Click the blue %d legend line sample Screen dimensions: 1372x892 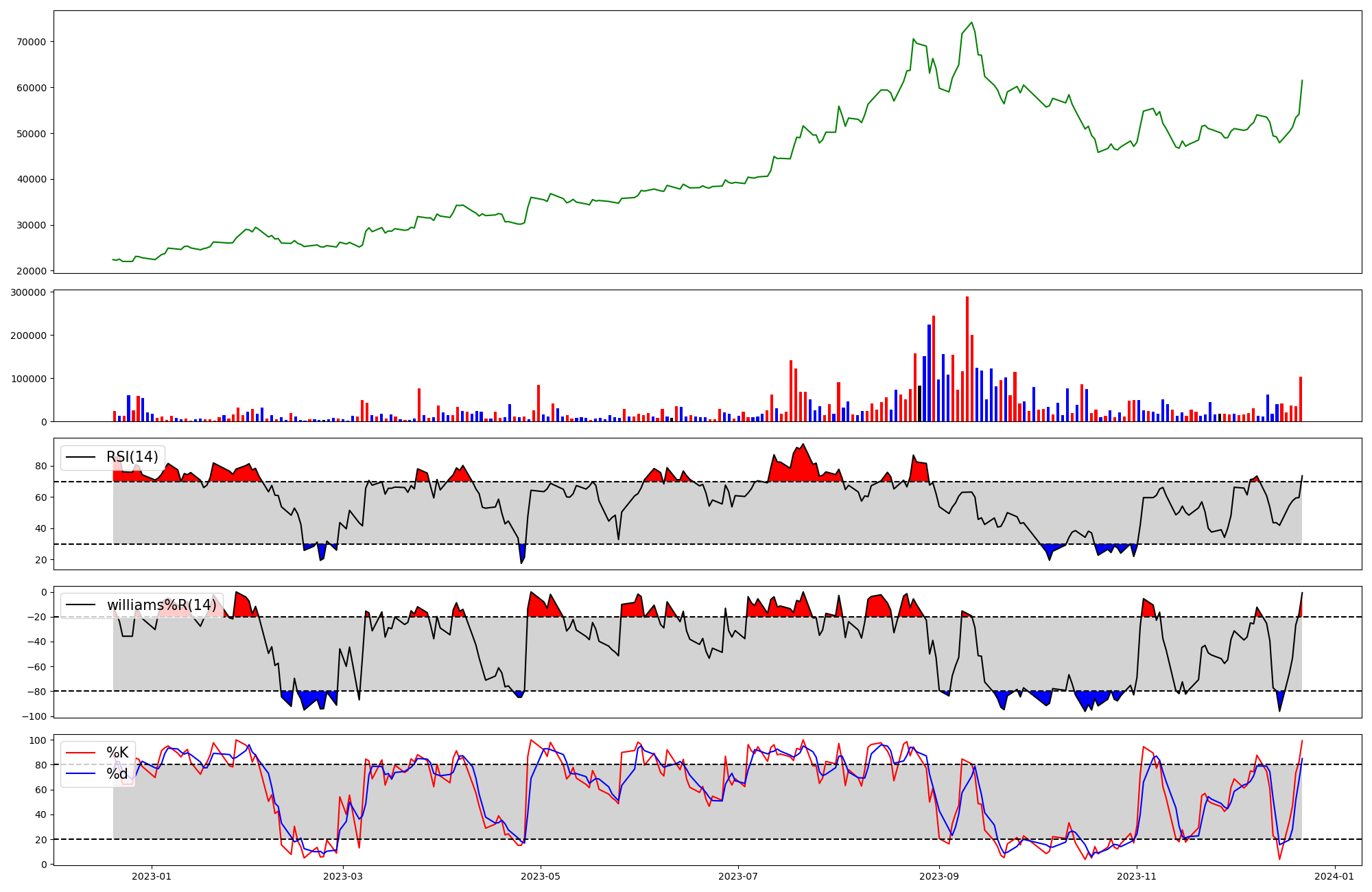tap(80, 774)
